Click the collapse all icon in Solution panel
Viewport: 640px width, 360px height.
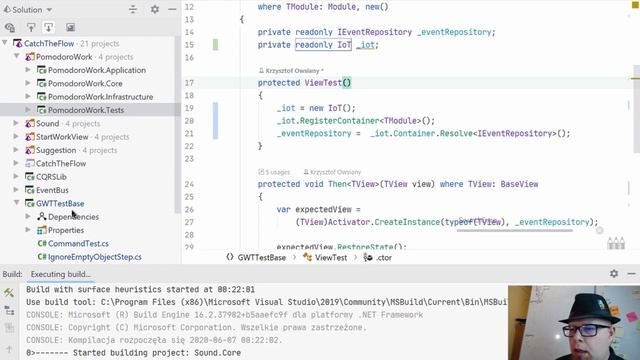pyautogui.click(x=133, y=9)
